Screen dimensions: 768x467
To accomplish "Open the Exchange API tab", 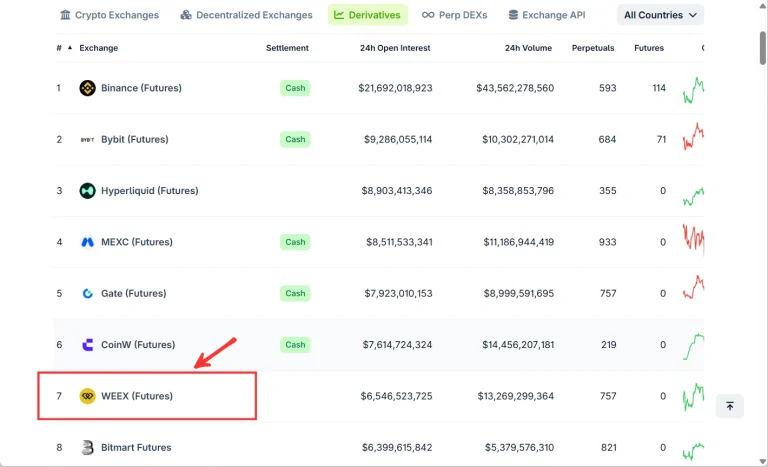I will 547,15.
